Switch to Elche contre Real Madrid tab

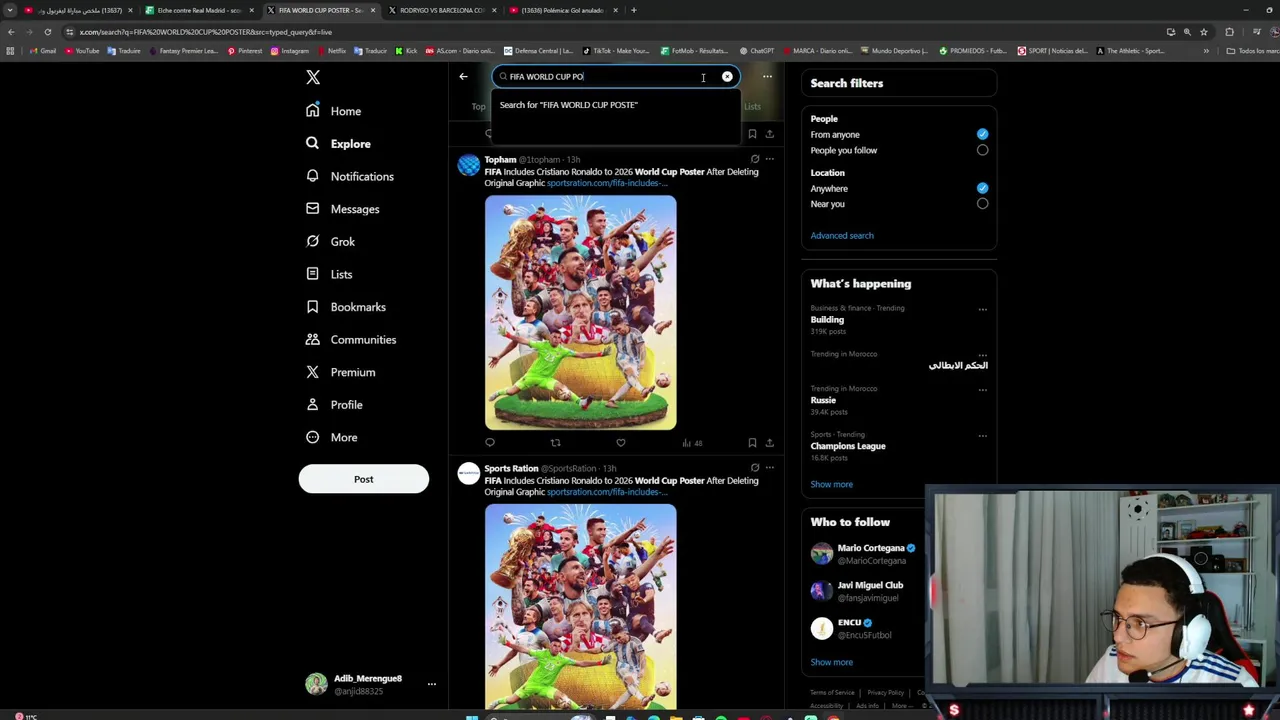tap(199, 10)
